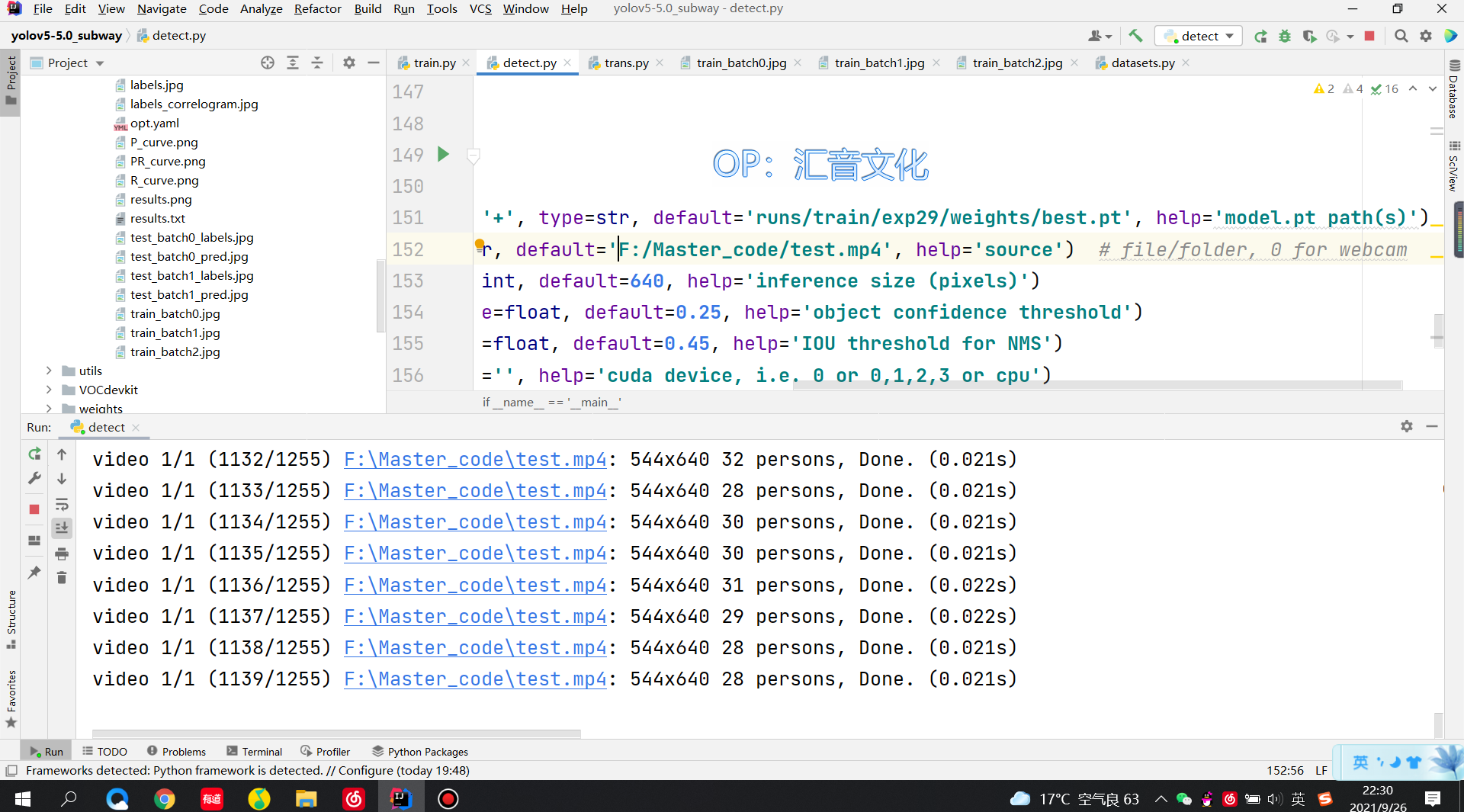
Task: Click the Debug bug icon in toolbar
Action: 1285,36
